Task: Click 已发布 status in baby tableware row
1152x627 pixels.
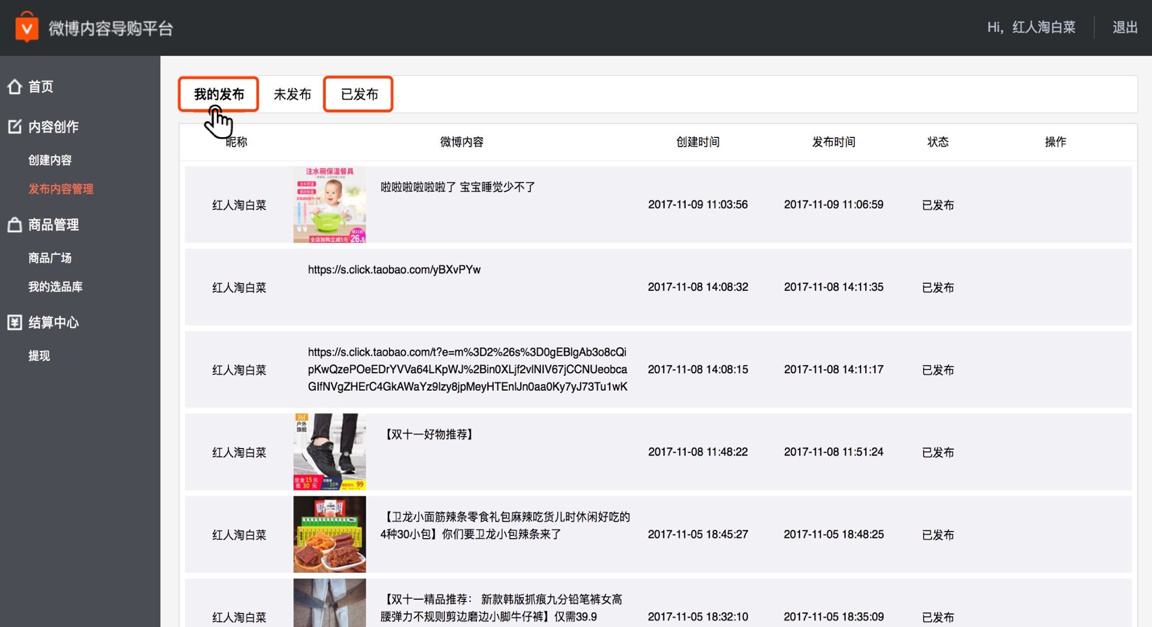Action: click(x=937, y=205)
